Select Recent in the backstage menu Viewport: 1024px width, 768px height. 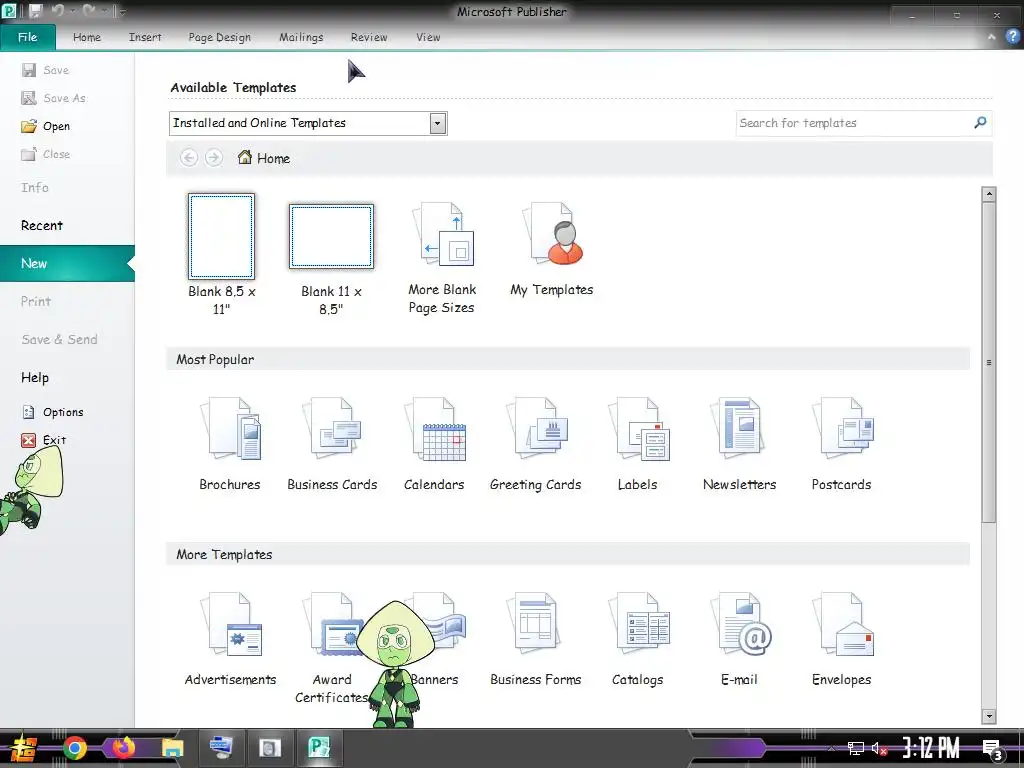click(x=42, y=225)
